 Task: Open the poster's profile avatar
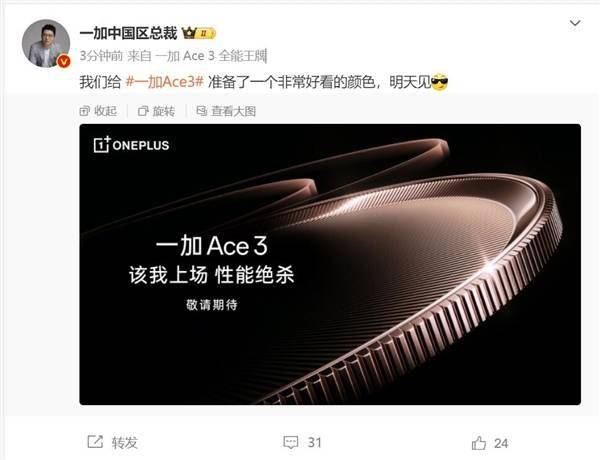46,43
